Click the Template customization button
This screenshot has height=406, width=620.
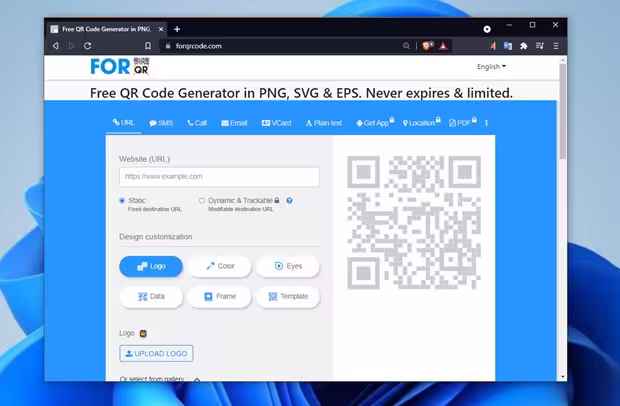288,296
